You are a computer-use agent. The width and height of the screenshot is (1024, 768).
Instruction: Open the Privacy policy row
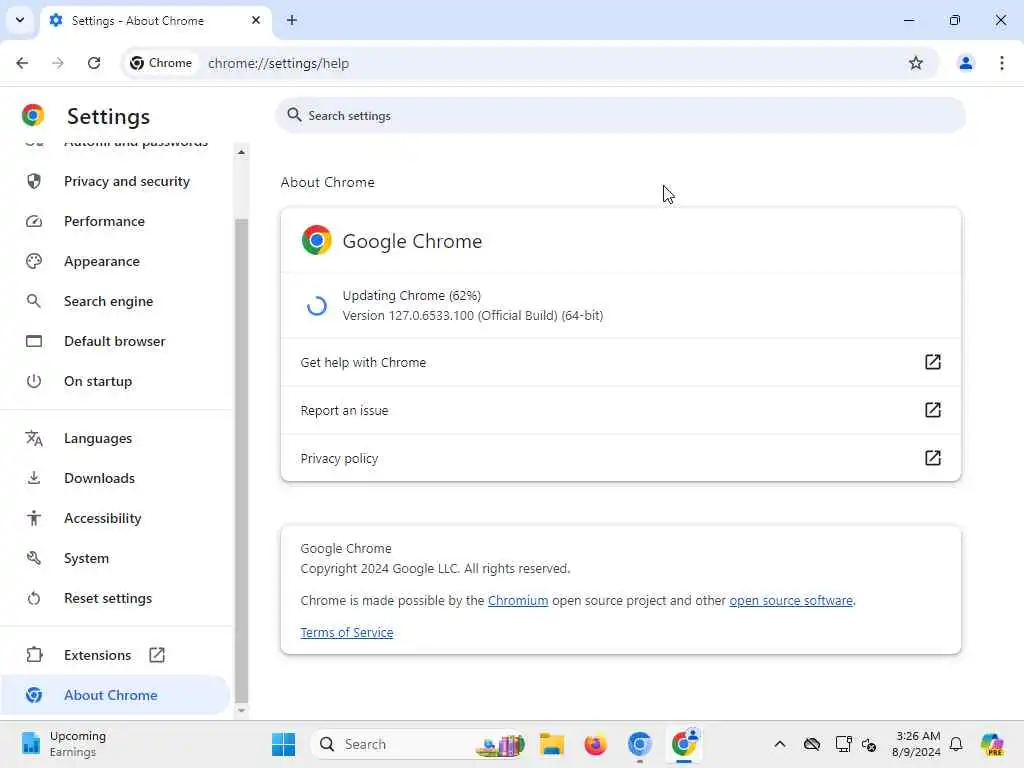620,458
